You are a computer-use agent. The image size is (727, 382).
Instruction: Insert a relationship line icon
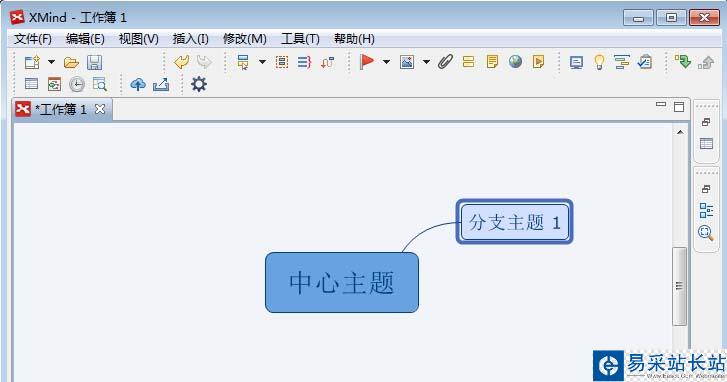coord(327,62)
